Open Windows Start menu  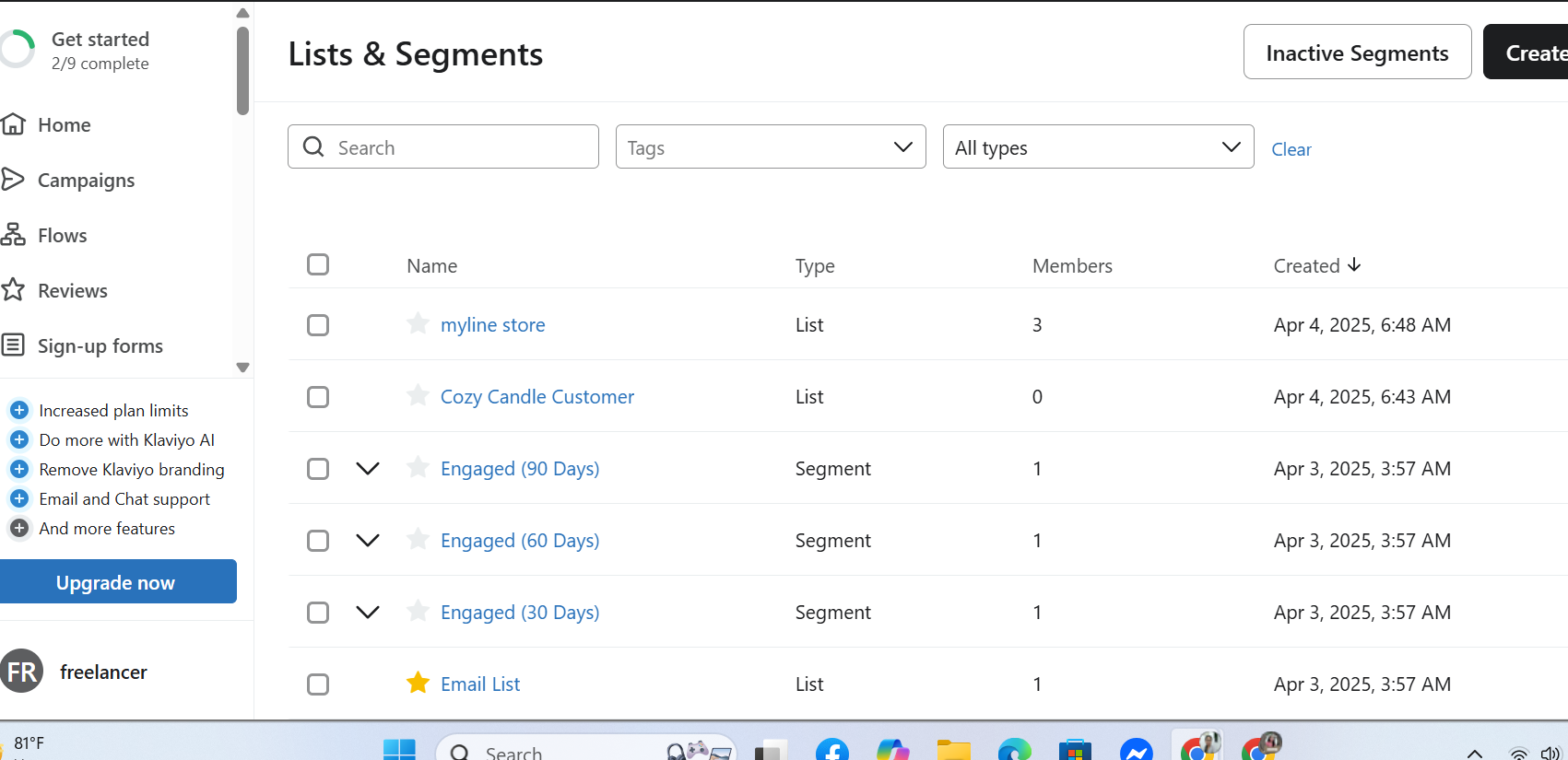coord(399,750)
